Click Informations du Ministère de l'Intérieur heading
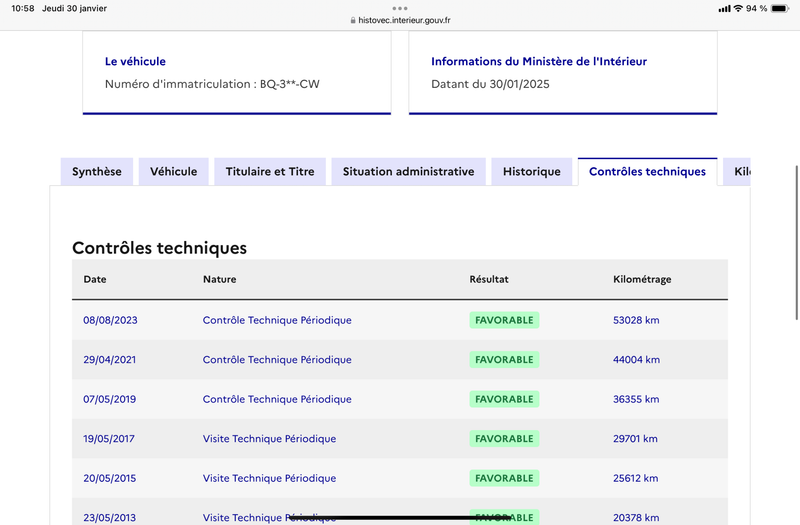 tap(539, 61)
